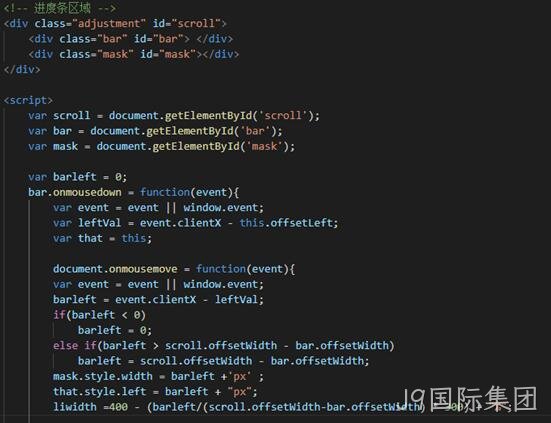Click this.offsetLeft in leftVal line
This screenshot has height=423, width=551.
pos(289,223)
